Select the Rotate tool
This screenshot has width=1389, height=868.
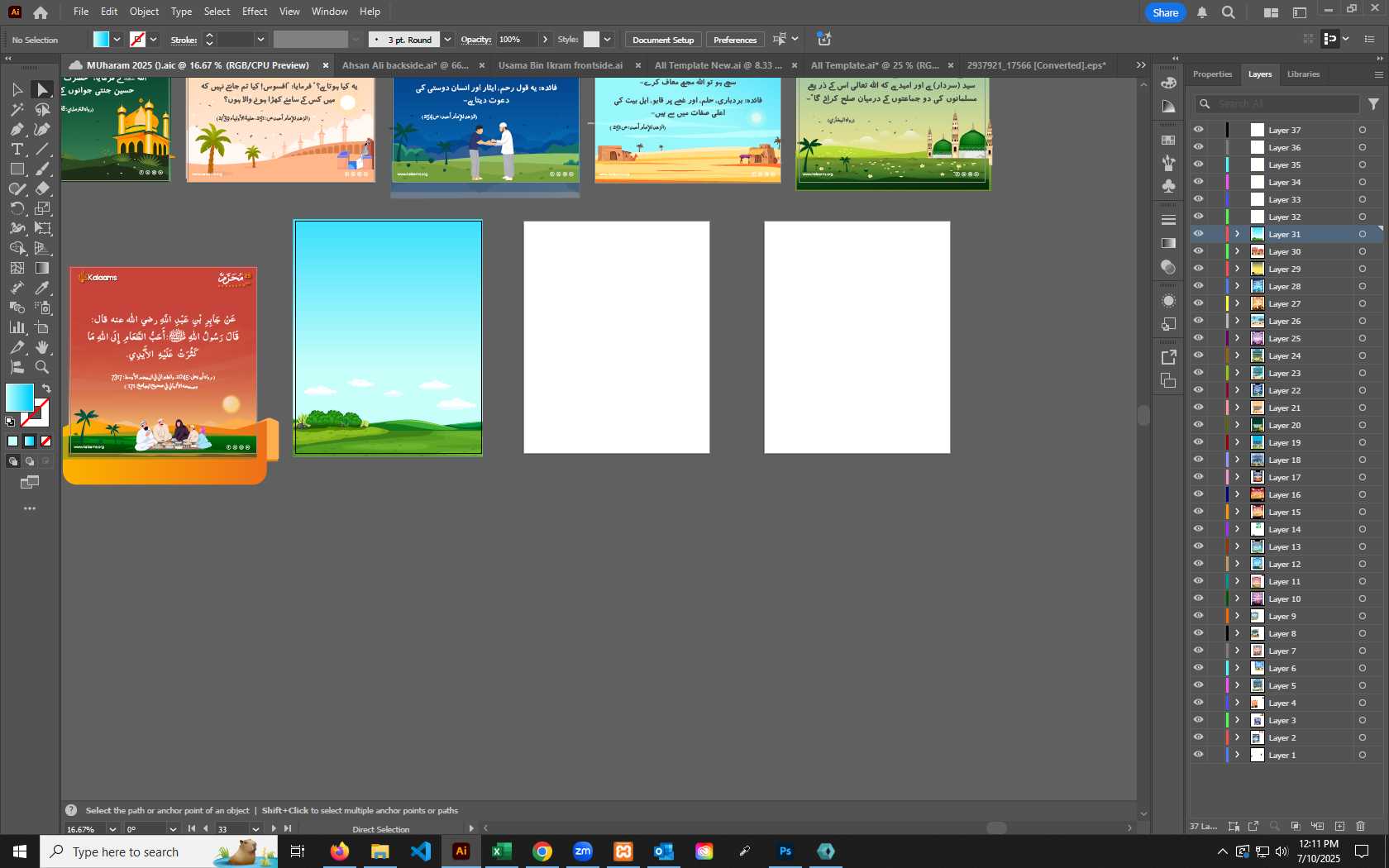click(17, 208)
